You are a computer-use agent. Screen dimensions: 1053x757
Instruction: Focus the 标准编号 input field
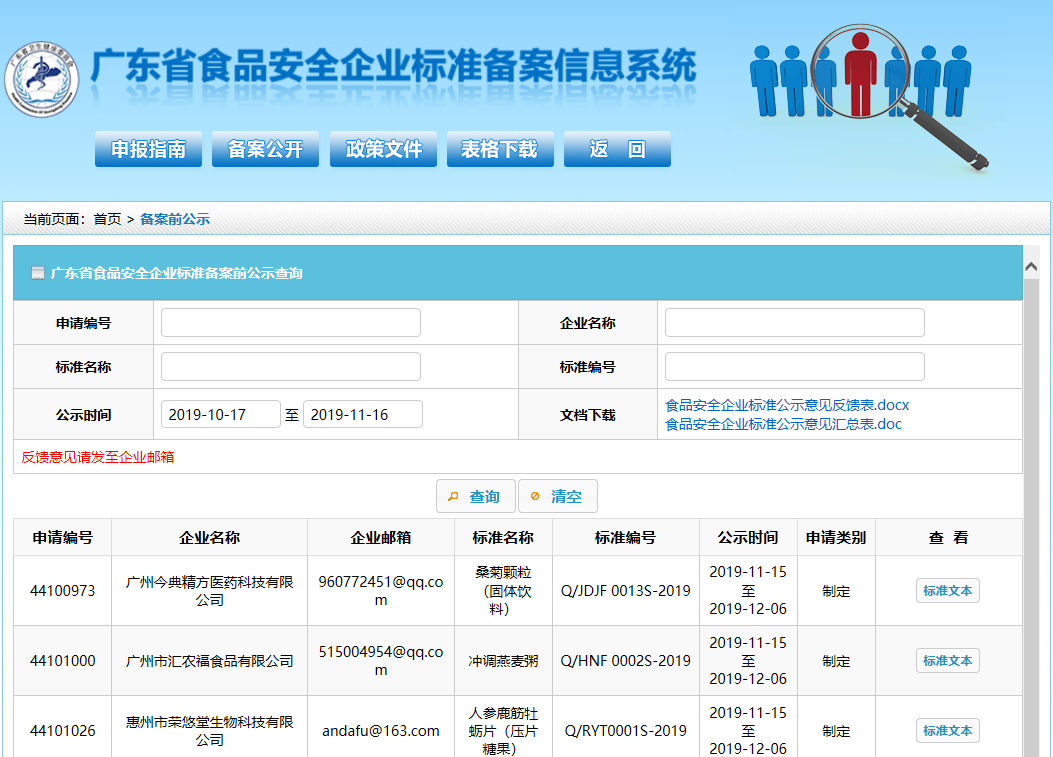point(794,367)
